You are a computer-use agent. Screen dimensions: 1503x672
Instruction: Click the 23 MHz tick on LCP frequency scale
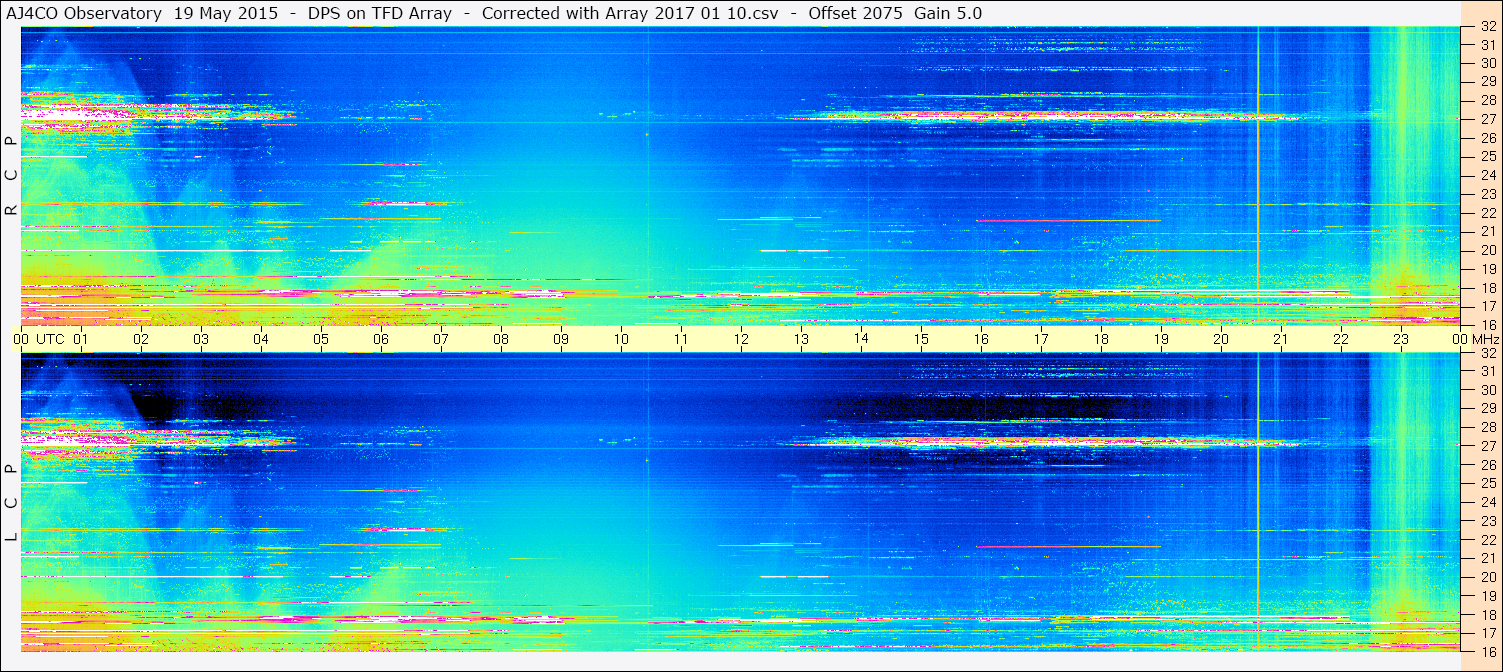tap(1488, 521)
